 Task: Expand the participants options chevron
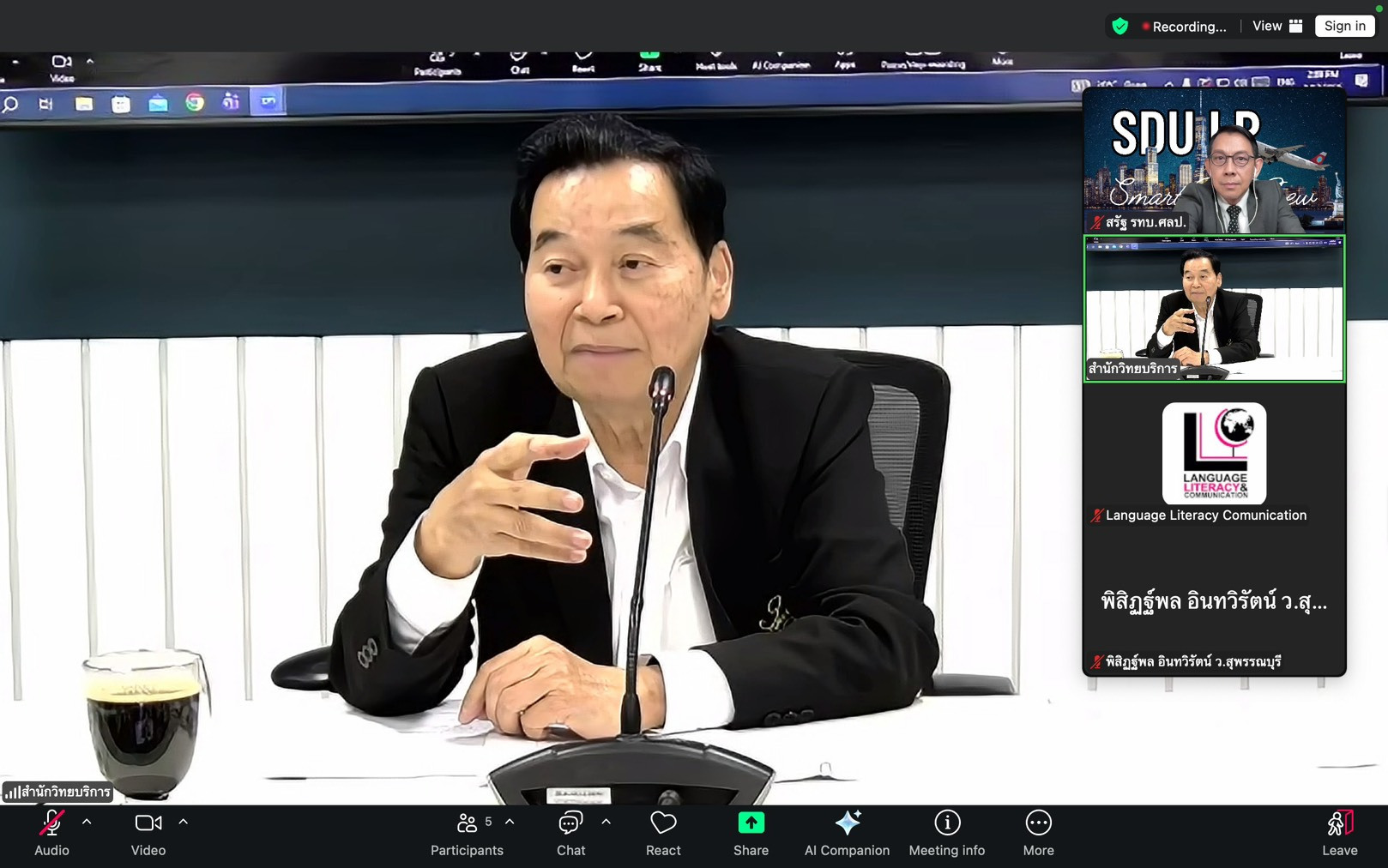tap(510, 822)
